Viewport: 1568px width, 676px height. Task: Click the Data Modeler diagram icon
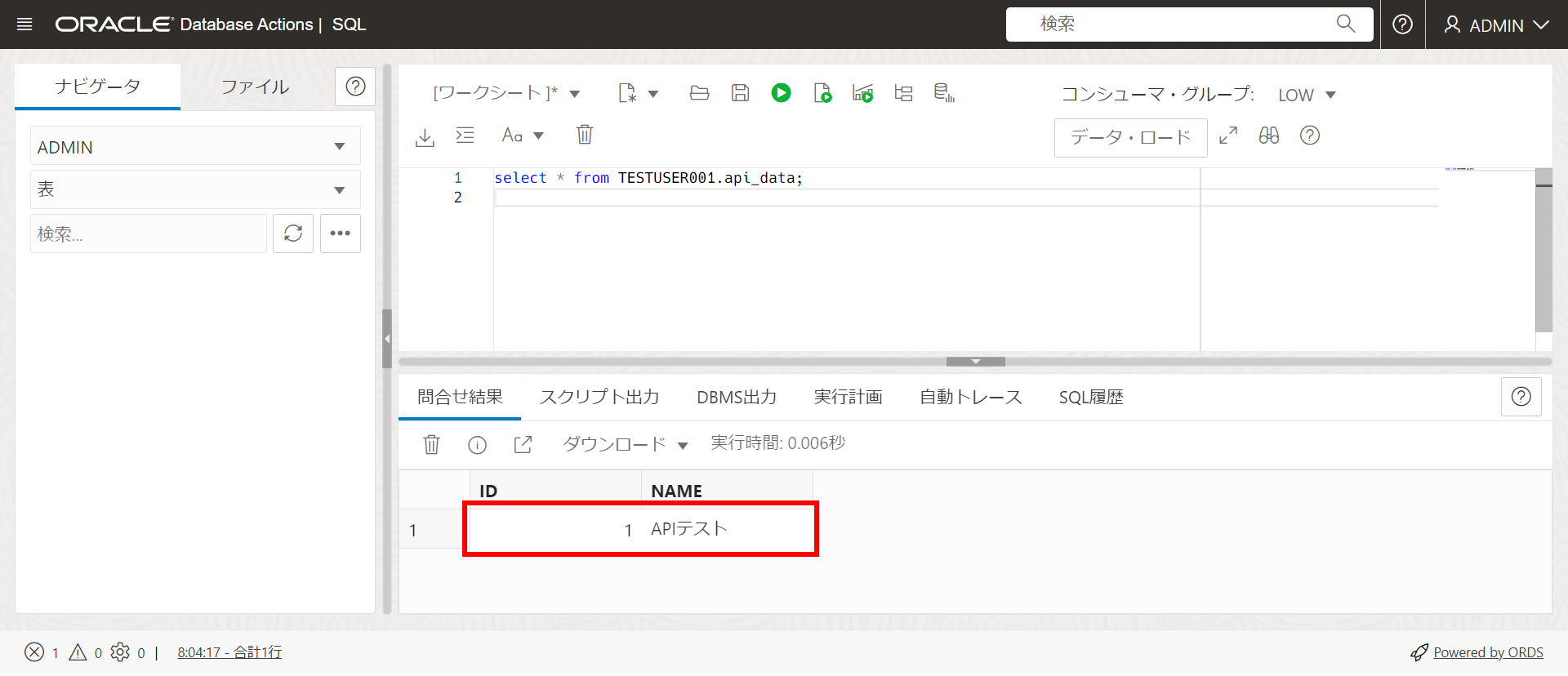point(944,93)
